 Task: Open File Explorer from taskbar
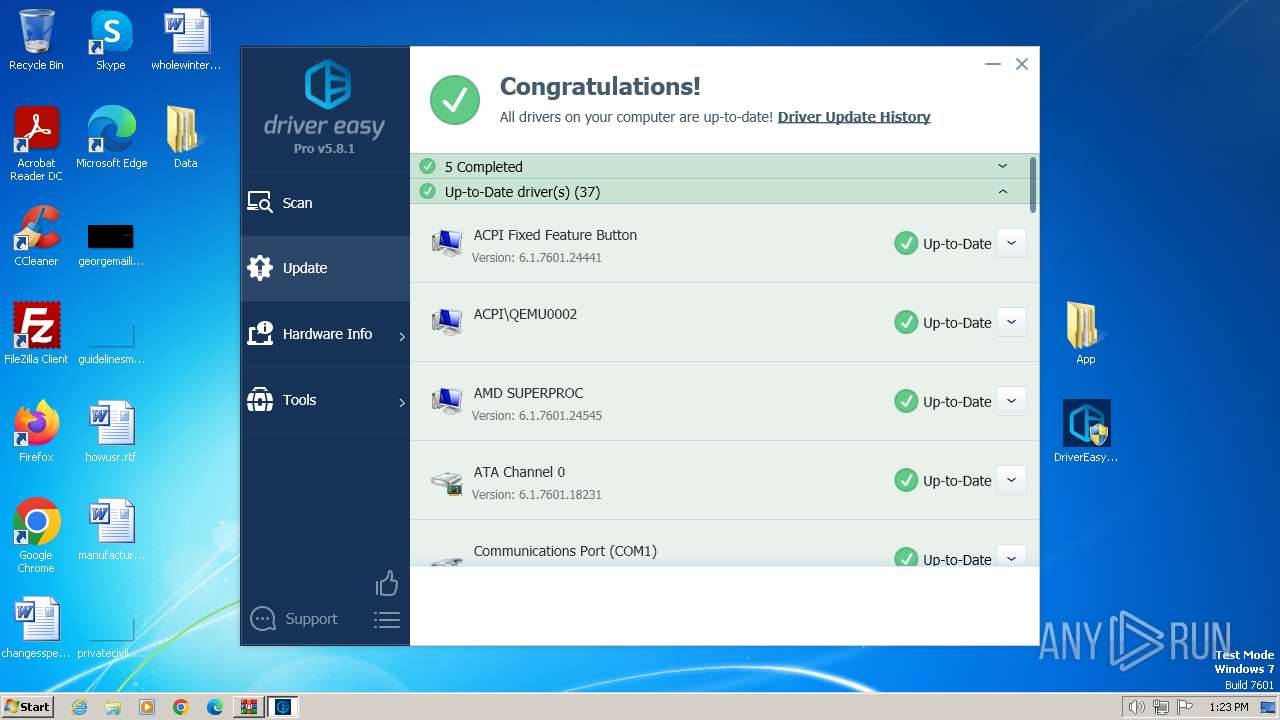click(113, 707)
